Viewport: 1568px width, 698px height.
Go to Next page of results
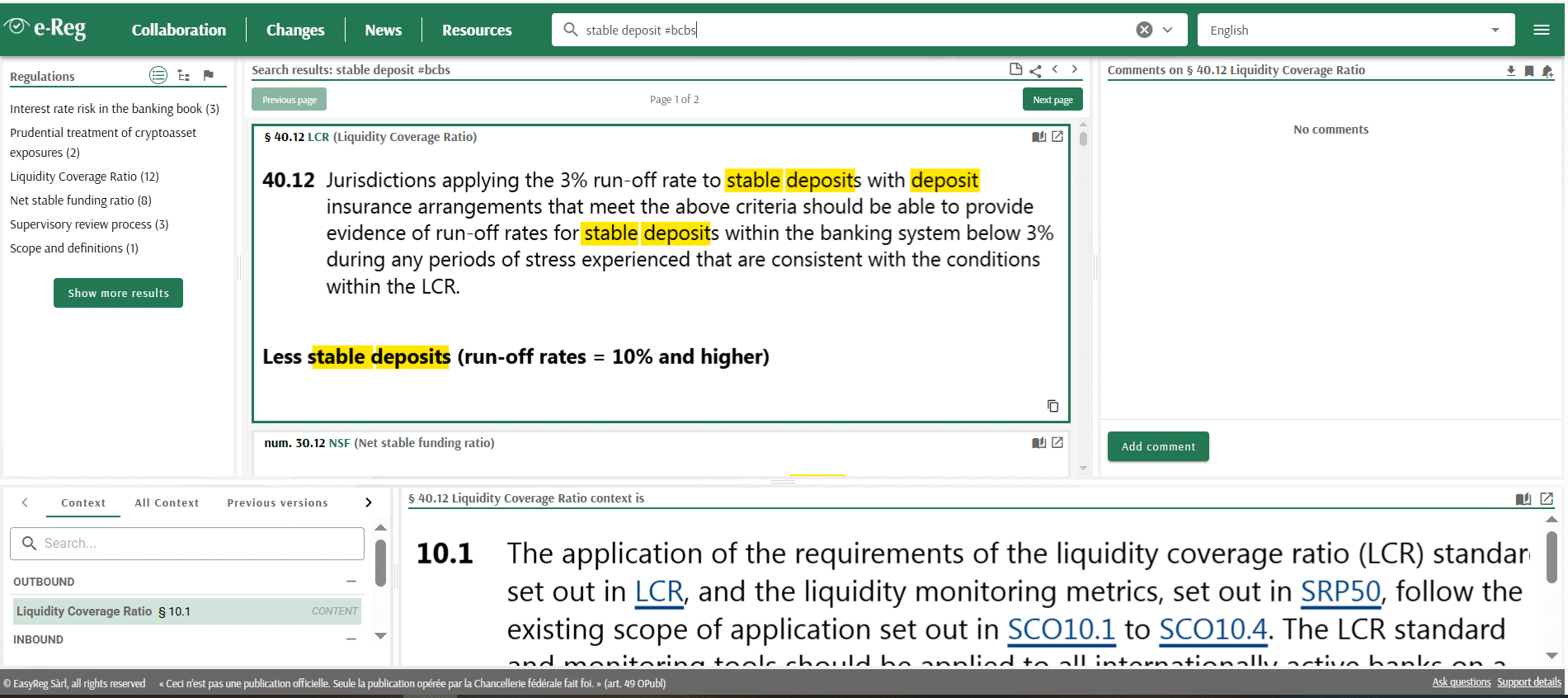pos(1052,100)
